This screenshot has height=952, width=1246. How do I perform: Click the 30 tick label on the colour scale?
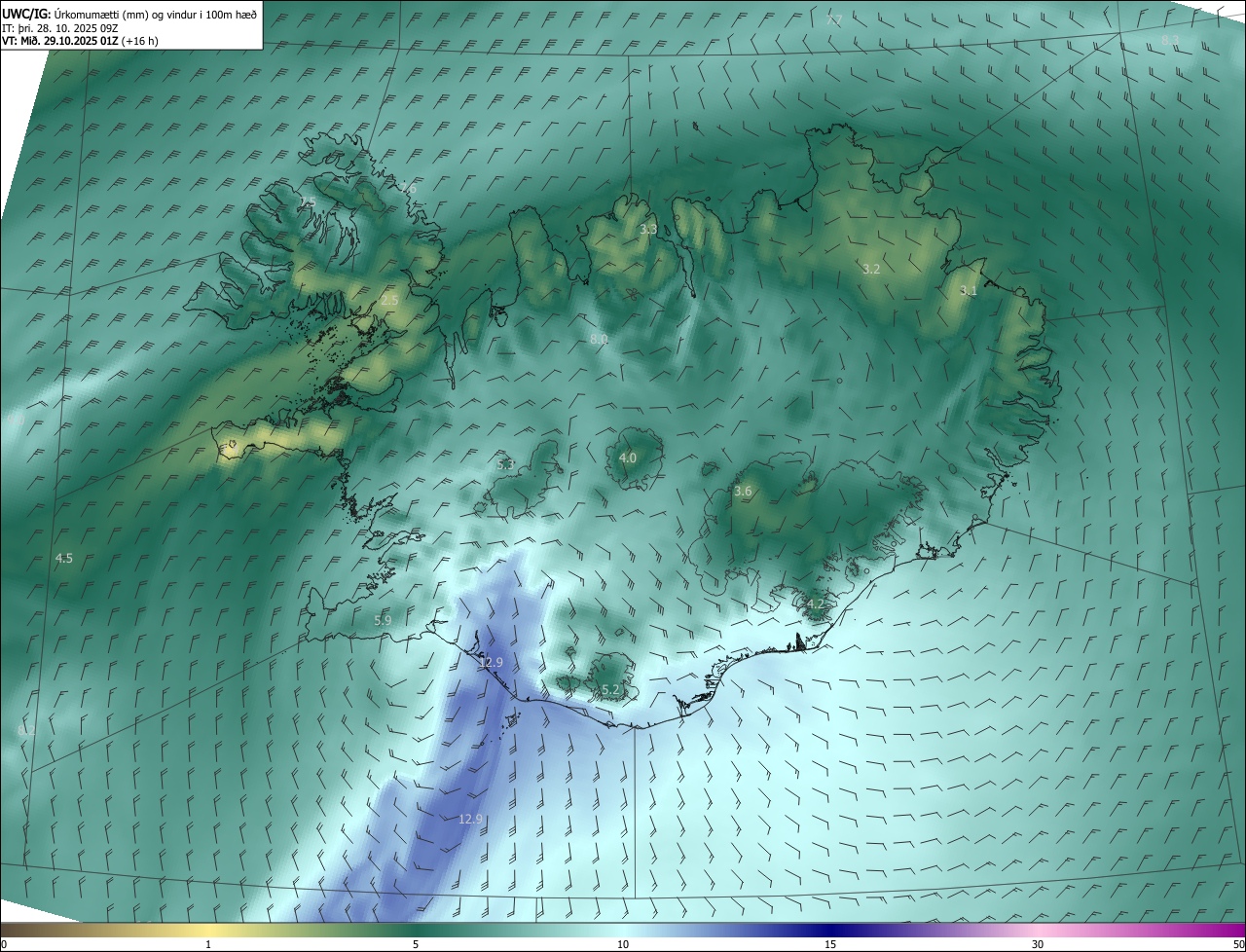(1038, 944)
